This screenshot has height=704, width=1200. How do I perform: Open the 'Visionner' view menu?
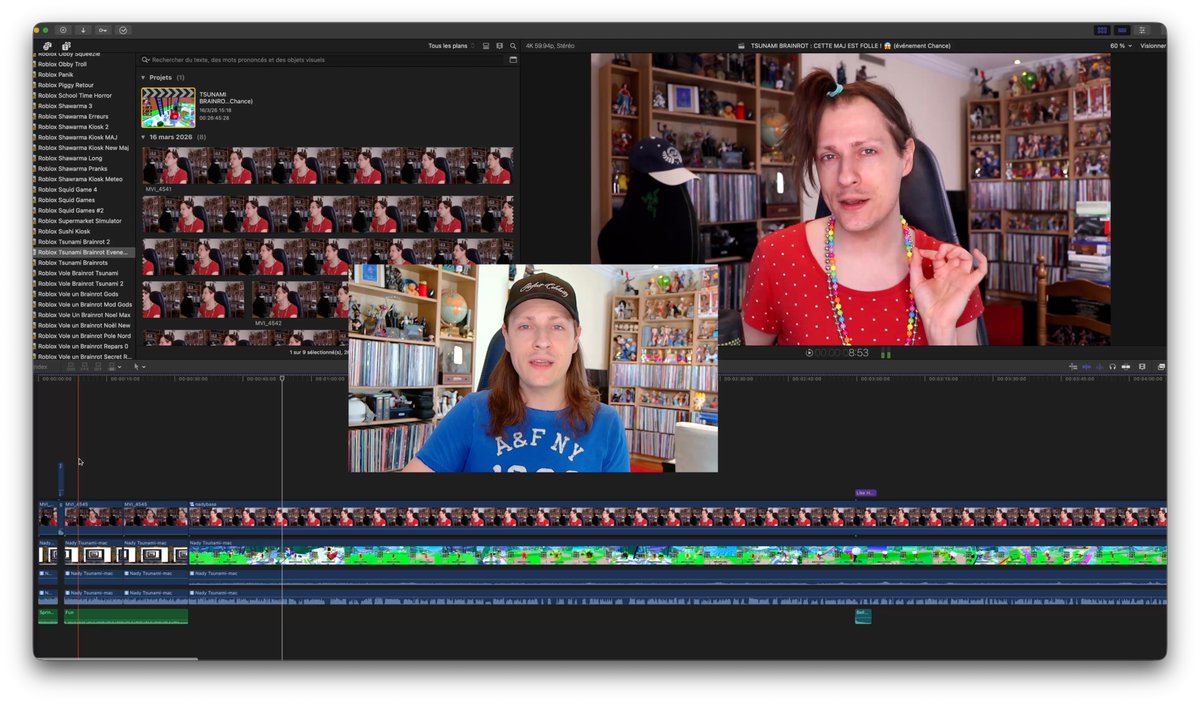[1152, 46]
